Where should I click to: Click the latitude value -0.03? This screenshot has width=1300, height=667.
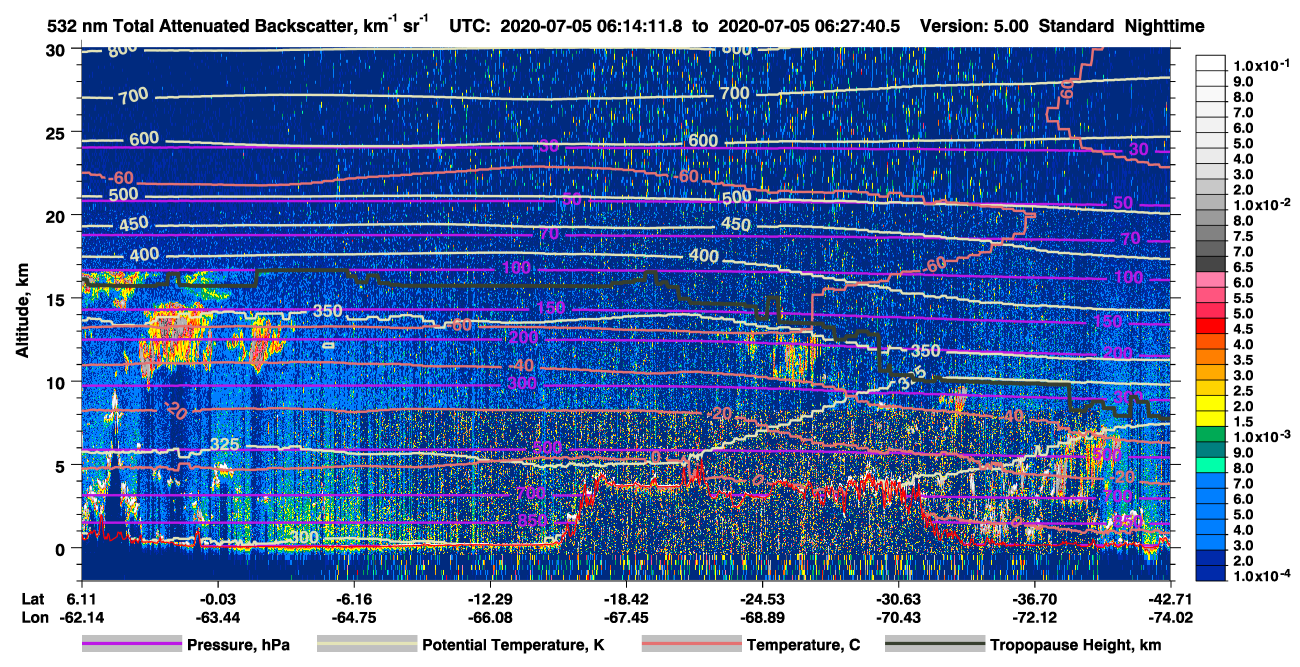click(x=218, y=599)
